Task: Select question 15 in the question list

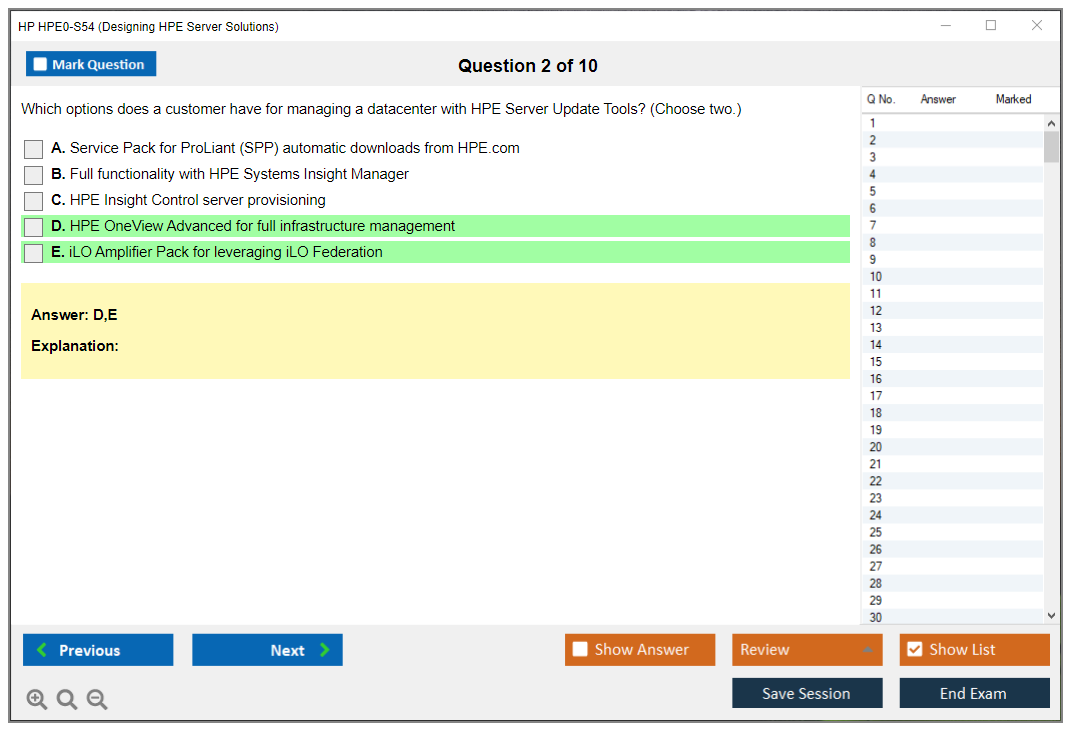Action: (950, 361)
